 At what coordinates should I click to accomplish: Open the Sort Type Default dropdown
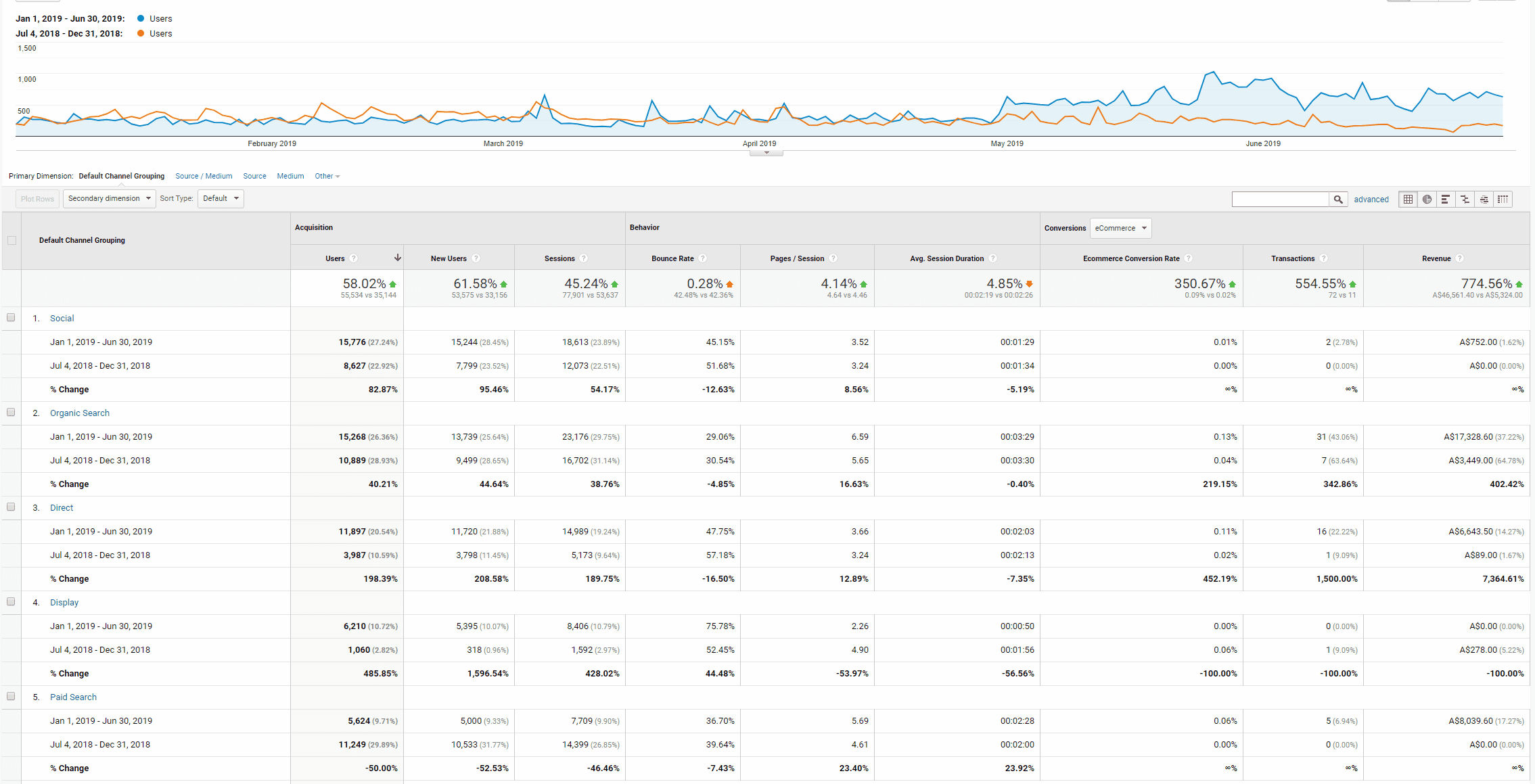tap(221, 199)
